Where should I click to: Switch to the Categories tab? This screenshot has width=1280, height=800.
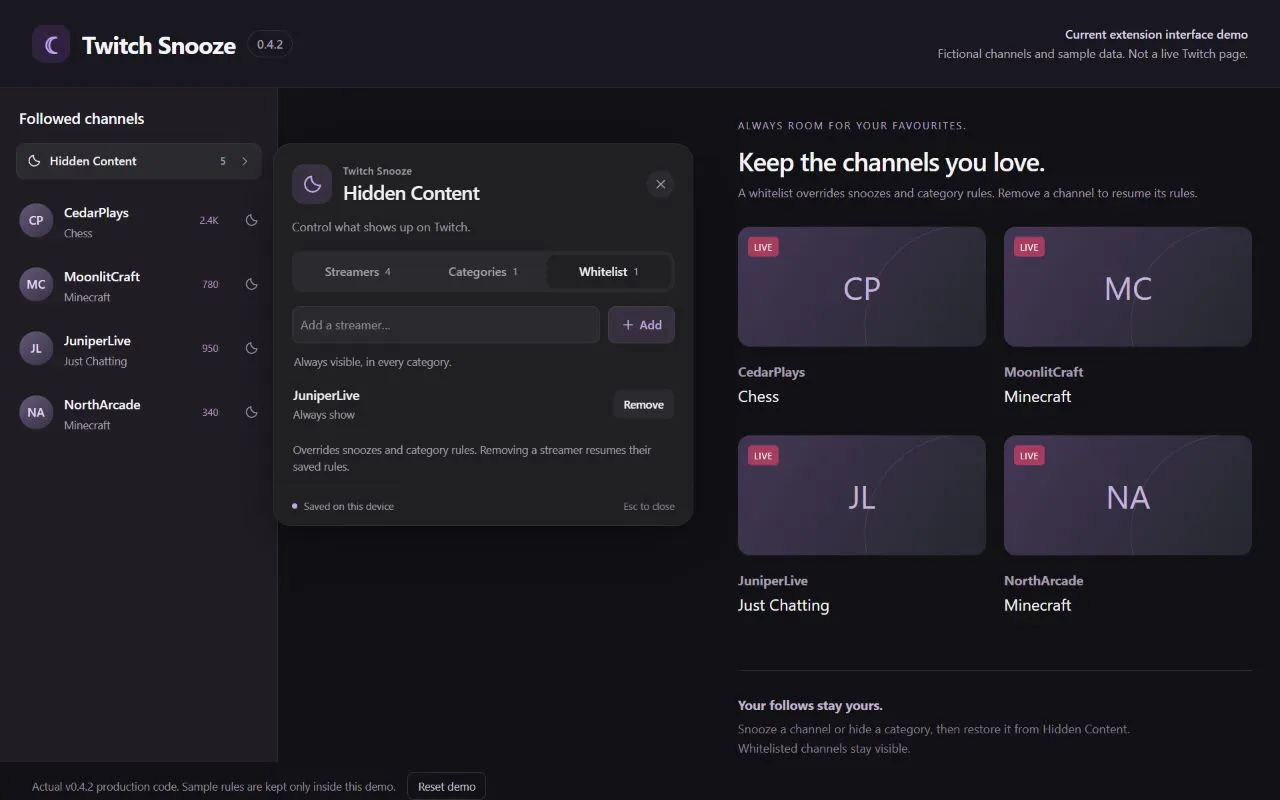[x=483, y=272]
